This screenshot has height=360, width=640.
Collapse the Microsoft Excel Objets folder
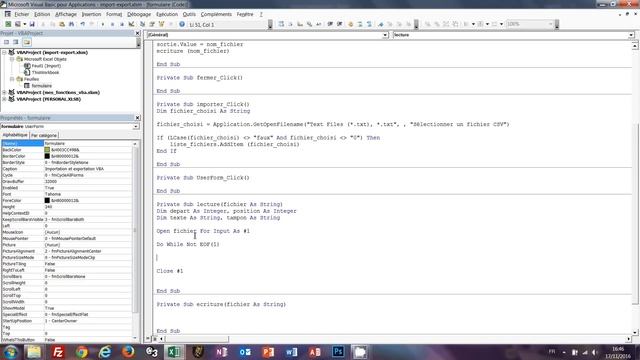pos(12,59)
